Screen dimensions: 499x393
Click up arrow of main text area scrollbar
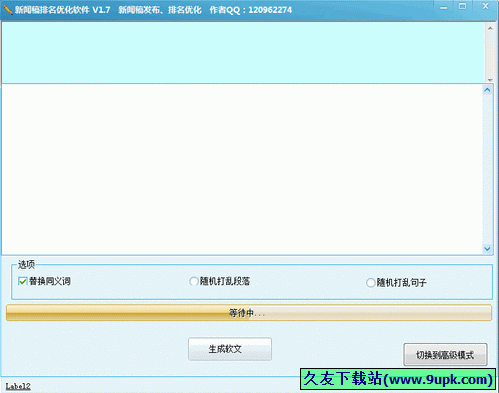pos(487,90)
